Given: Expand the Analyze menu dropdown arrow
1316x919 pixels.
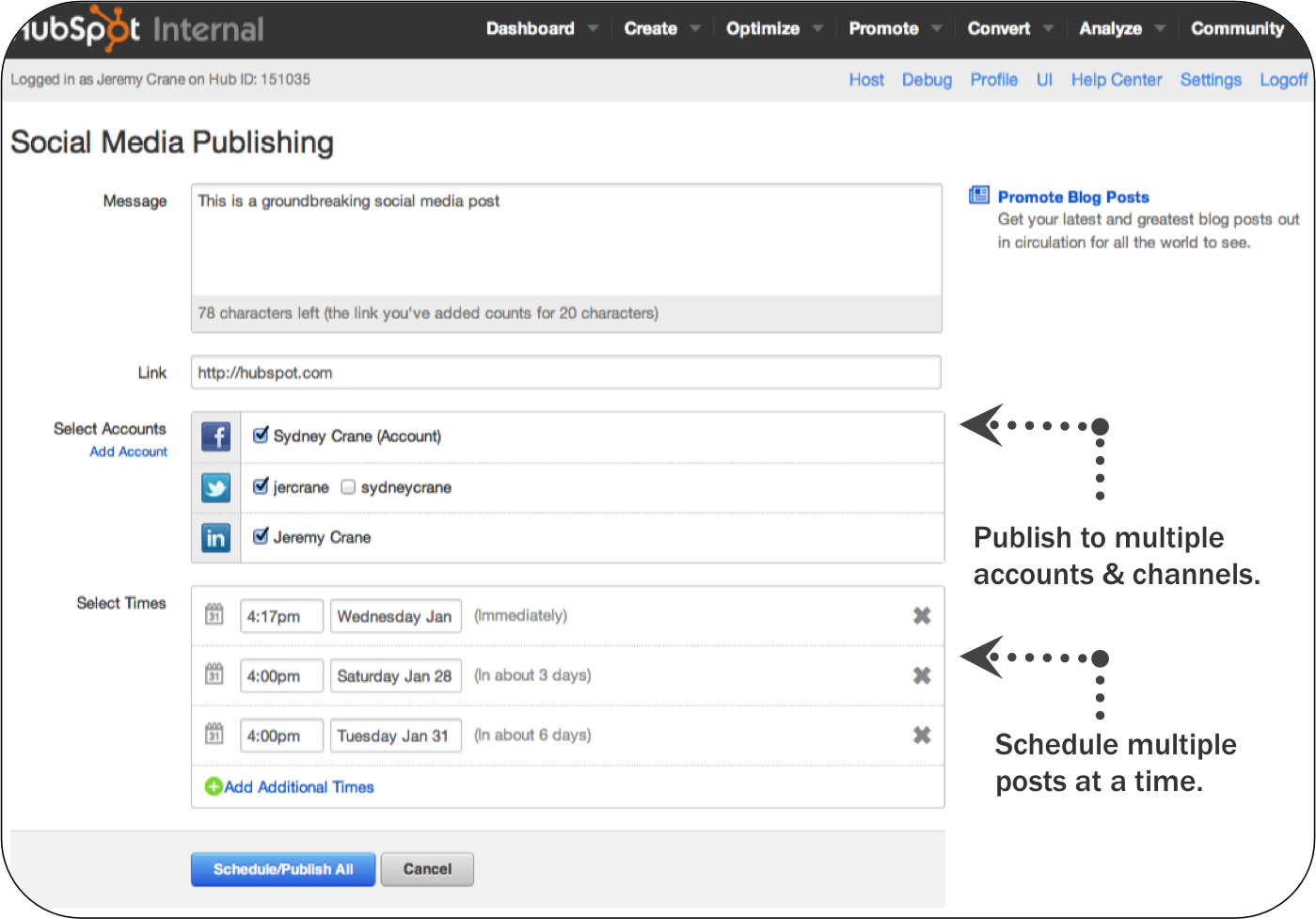Looking at the screenshot, I should [x=1160, y=29].
